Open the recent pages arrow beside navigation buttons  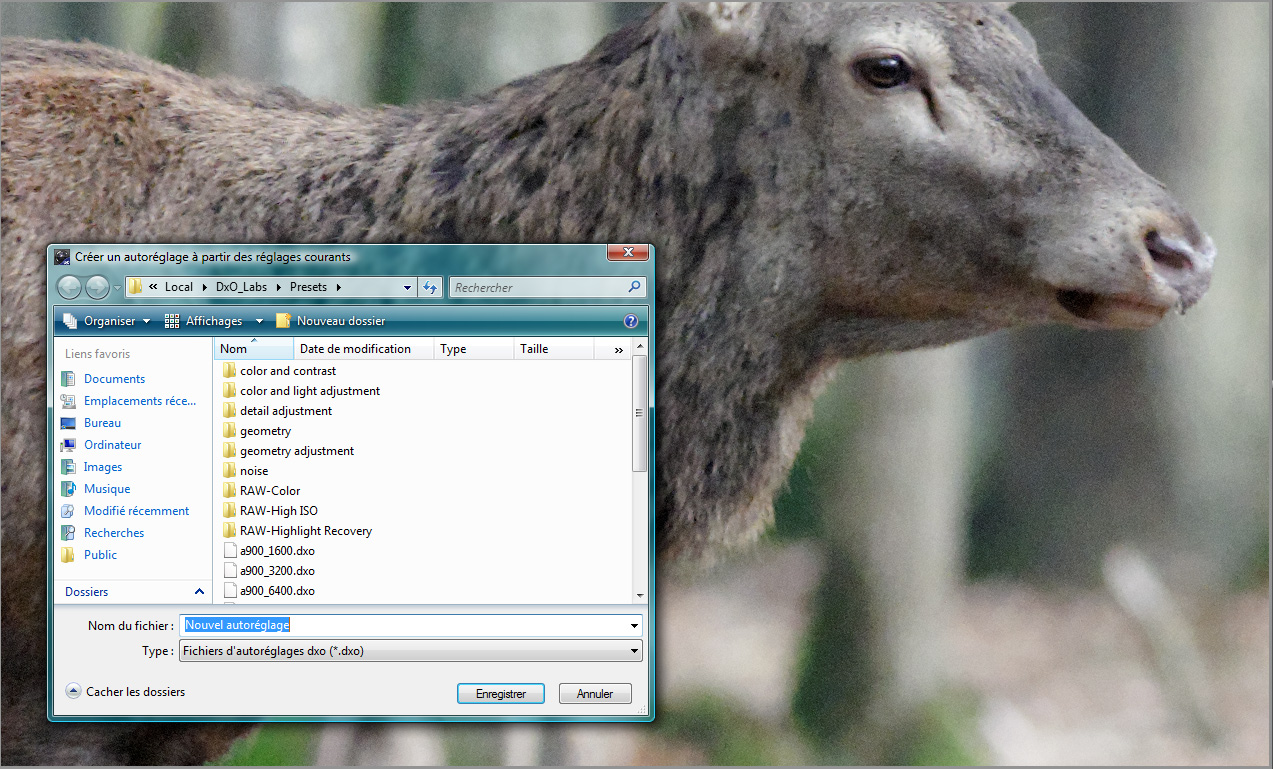click(x=116, y=288)
